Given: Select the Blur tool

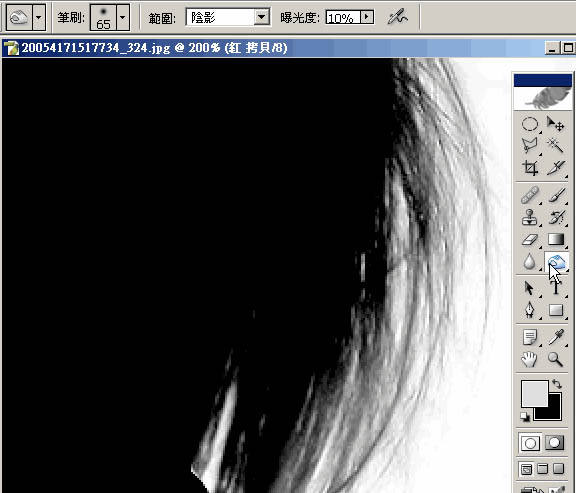Looking at the screenshot, I should tap(530, 262).
